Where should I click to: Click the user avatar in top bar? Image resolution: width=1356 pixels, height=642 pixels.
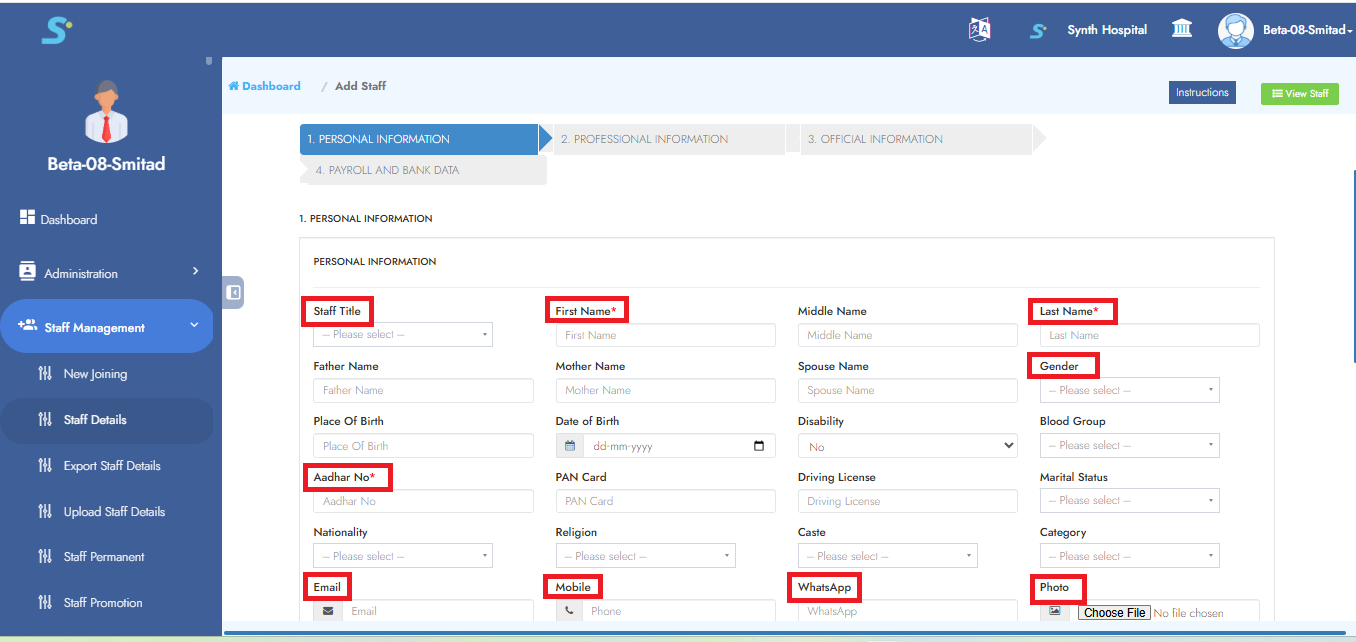coord(1235,30)
